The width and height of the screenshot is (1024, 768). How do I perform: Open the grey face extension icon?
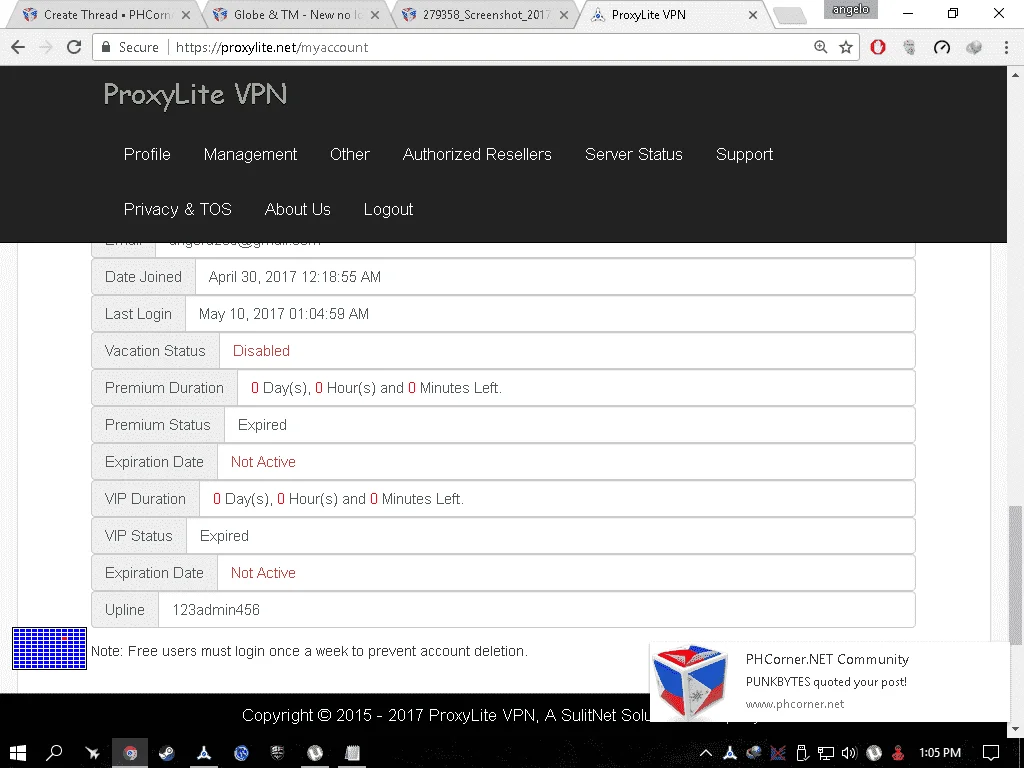point(909,47)
